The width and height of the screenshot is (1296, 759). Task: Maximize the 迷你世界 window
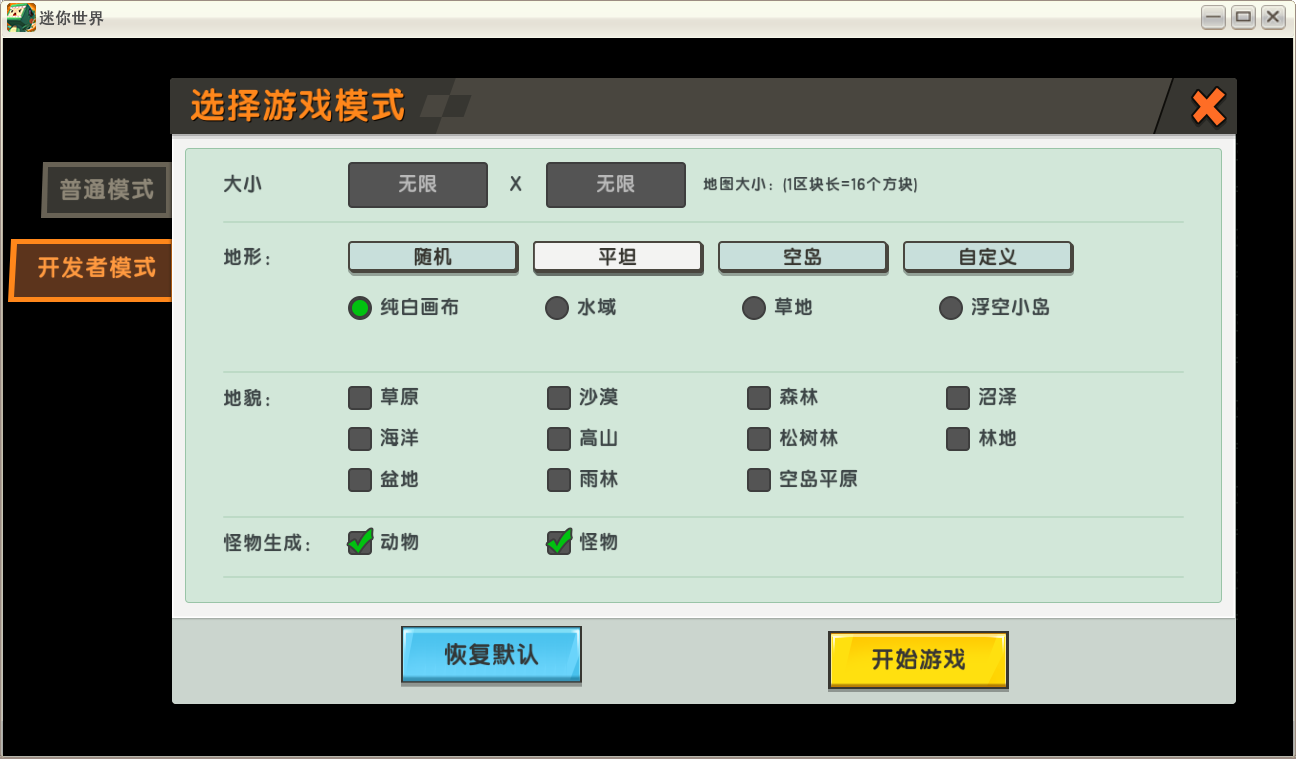click(1243, 17)
